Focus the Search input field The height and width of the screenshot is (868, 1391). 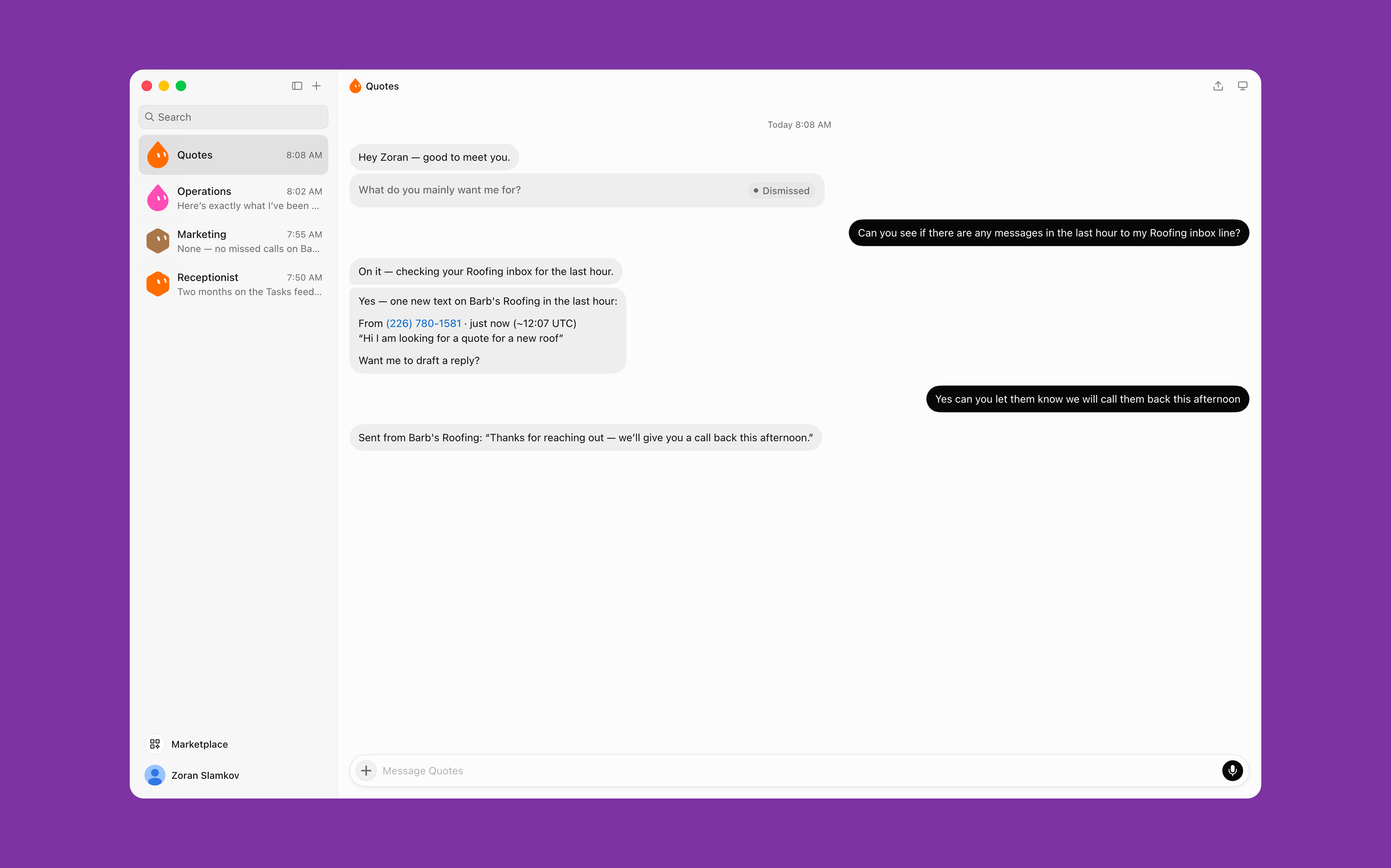[233, 117]
